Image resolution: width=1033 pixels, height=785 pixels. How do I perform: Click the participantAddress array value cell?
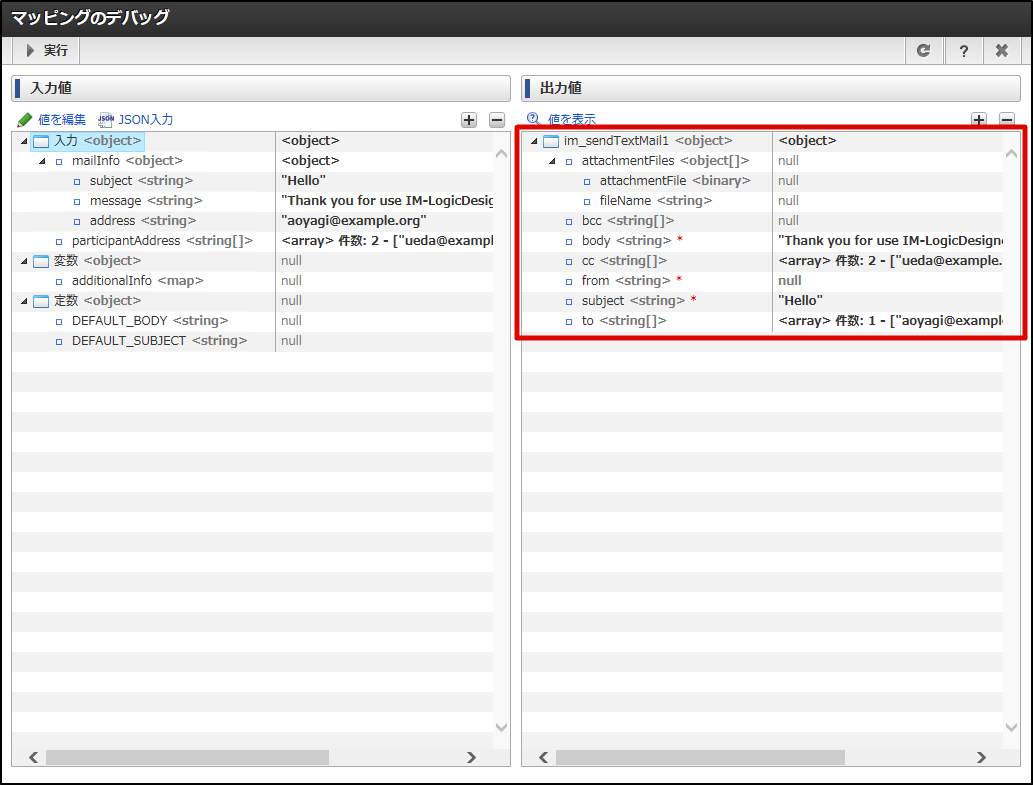tap(384, 241)
